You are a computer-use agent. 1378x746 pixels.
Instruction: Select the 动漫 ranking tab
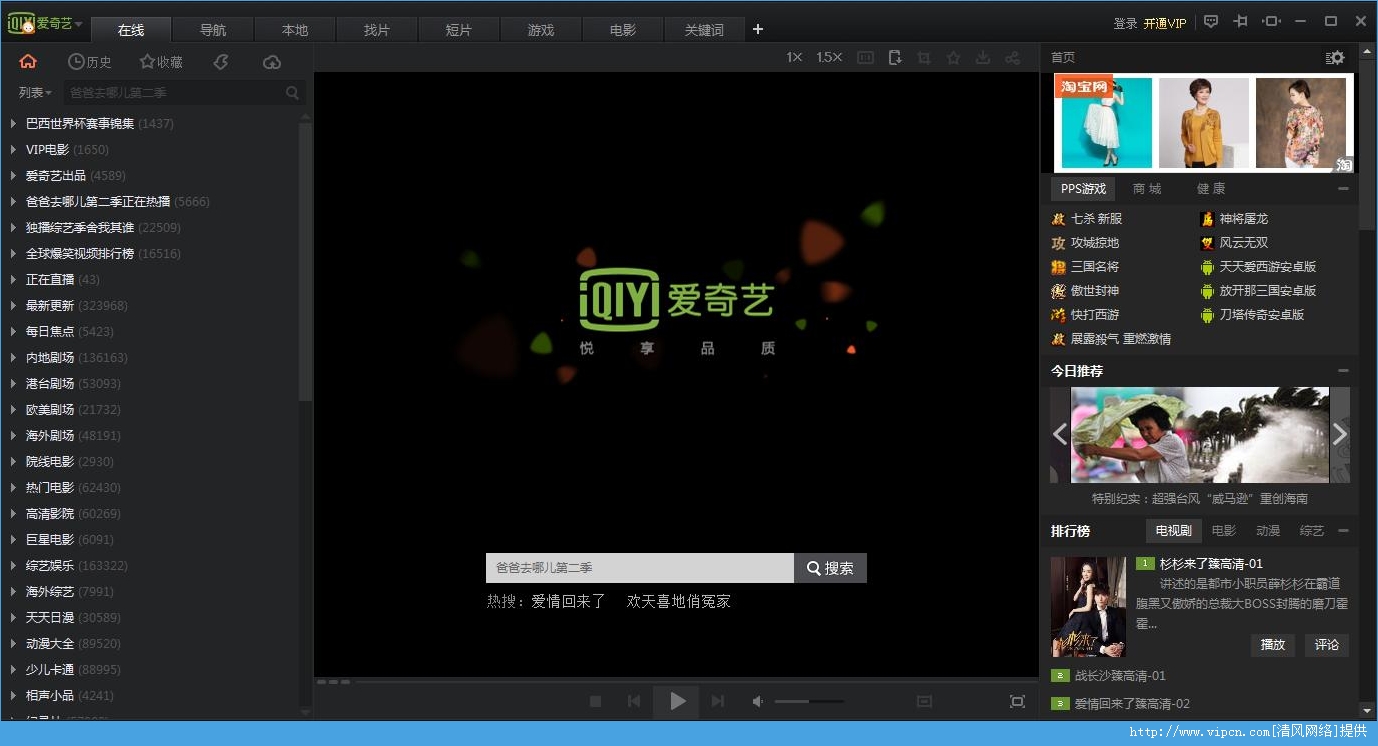1268,531
